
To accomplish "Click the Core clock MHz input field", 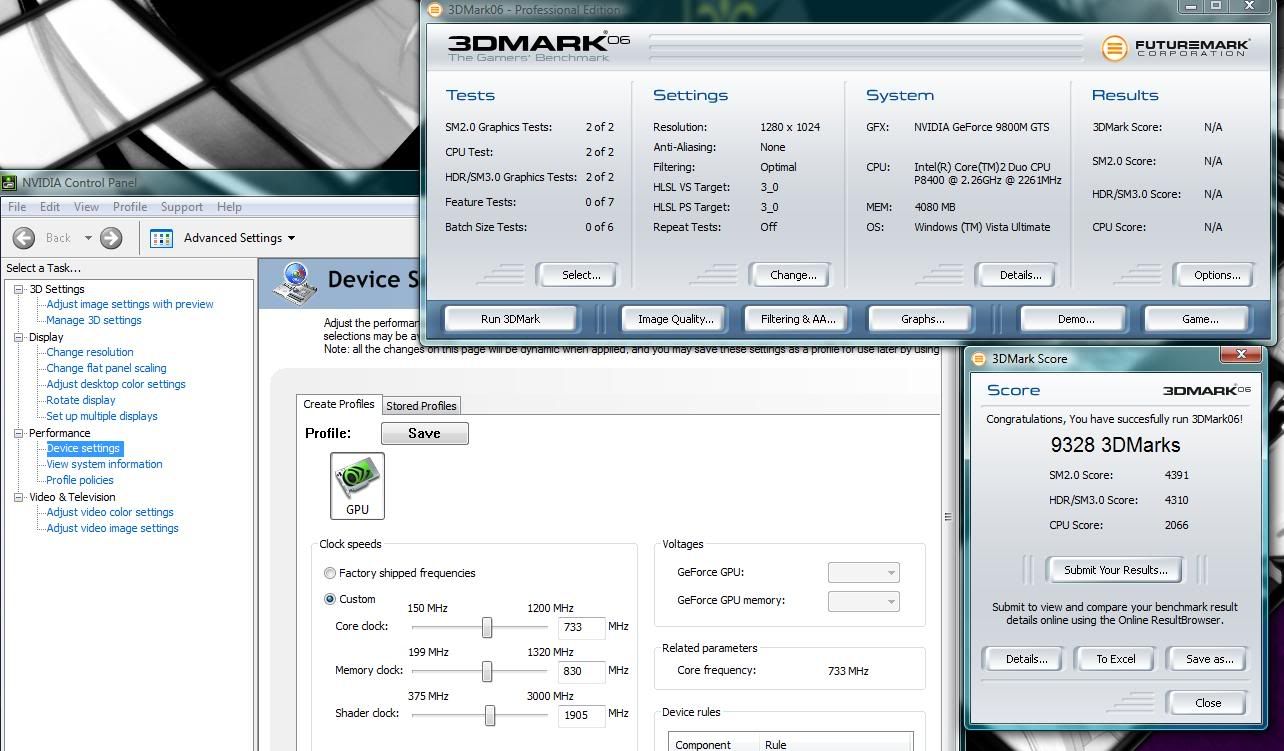I will point(581,627).
